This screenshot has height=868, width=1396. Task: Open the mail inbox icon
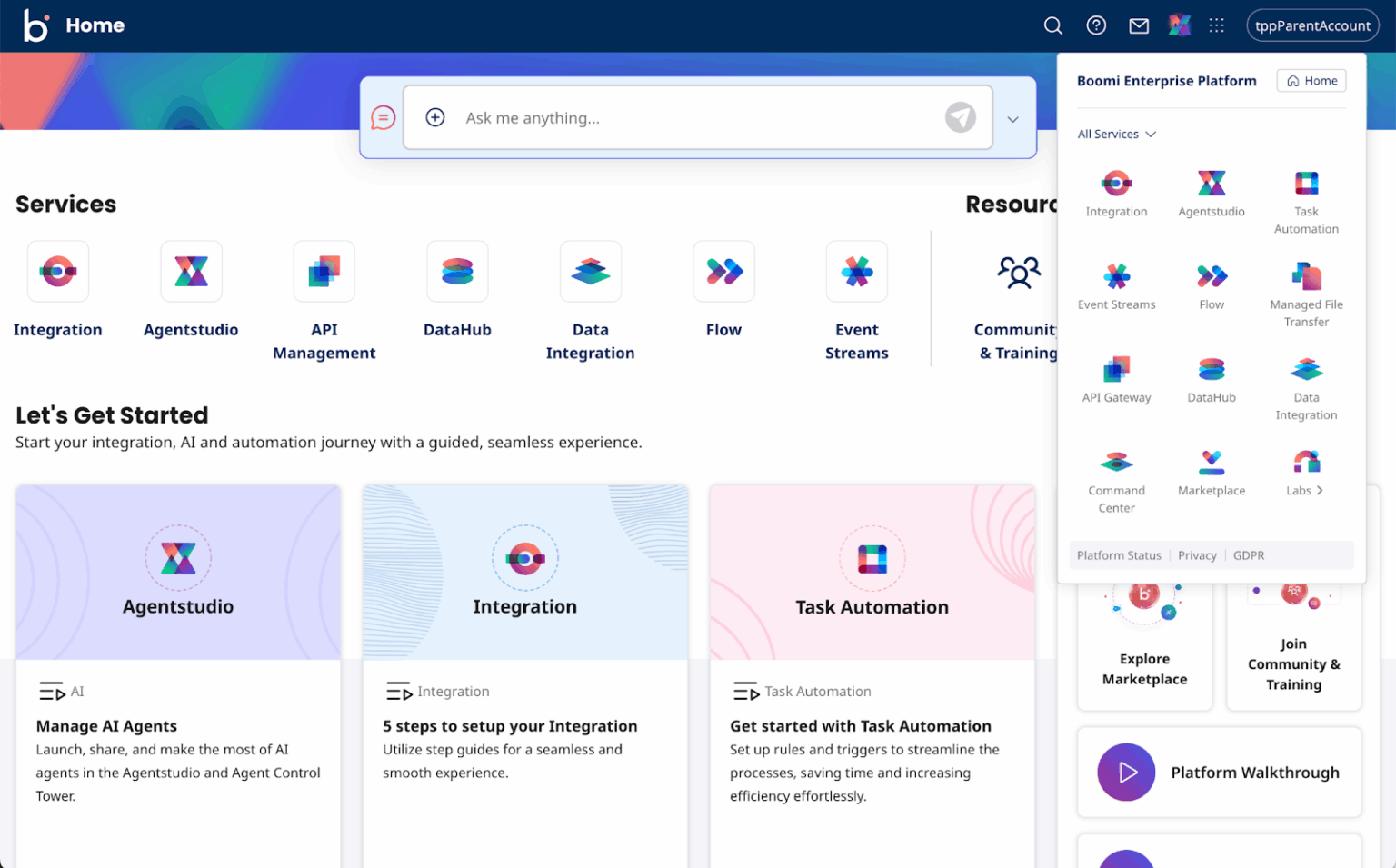(x=1139, y=25)
